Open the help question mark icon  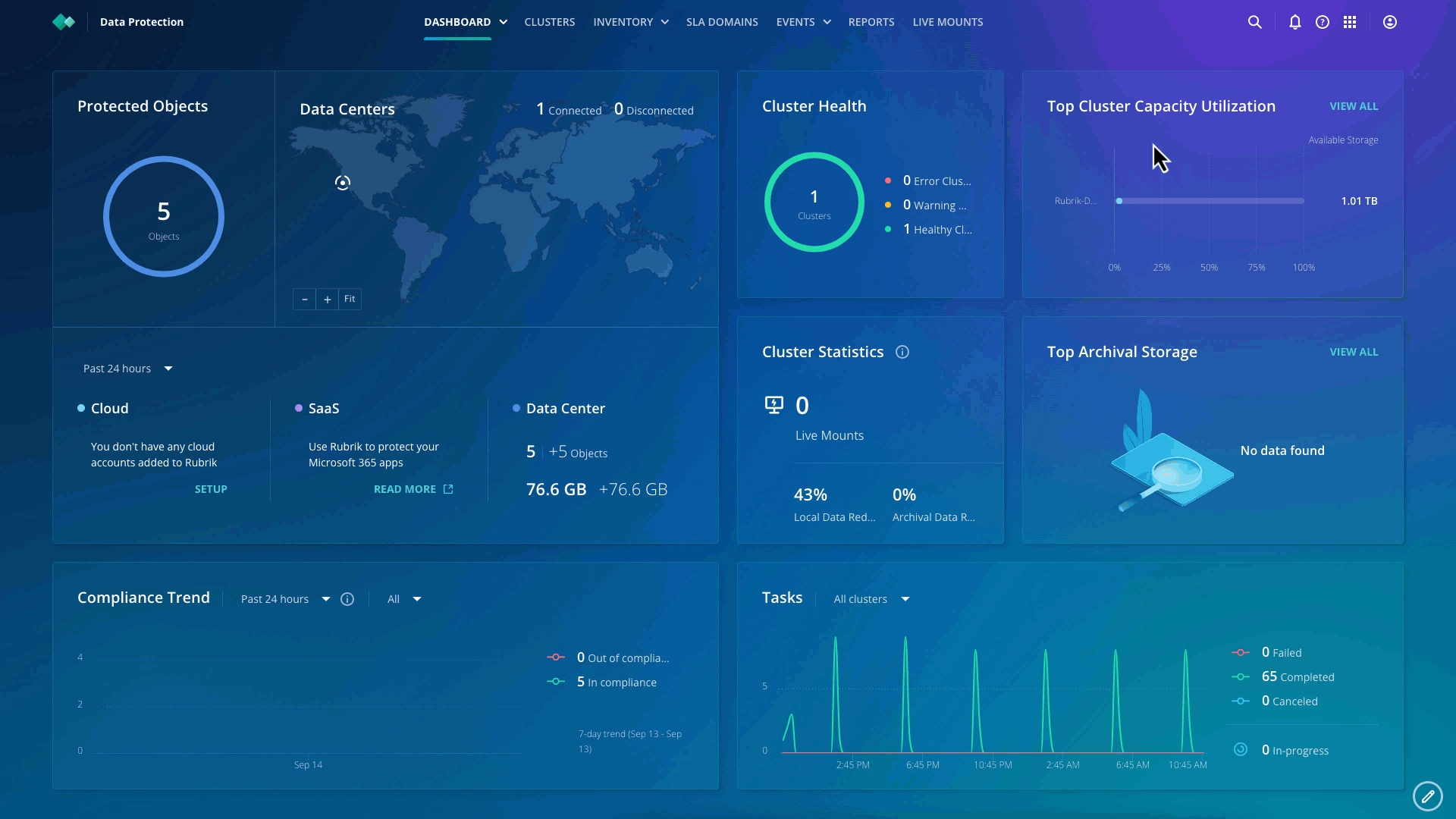(1323, 22)
